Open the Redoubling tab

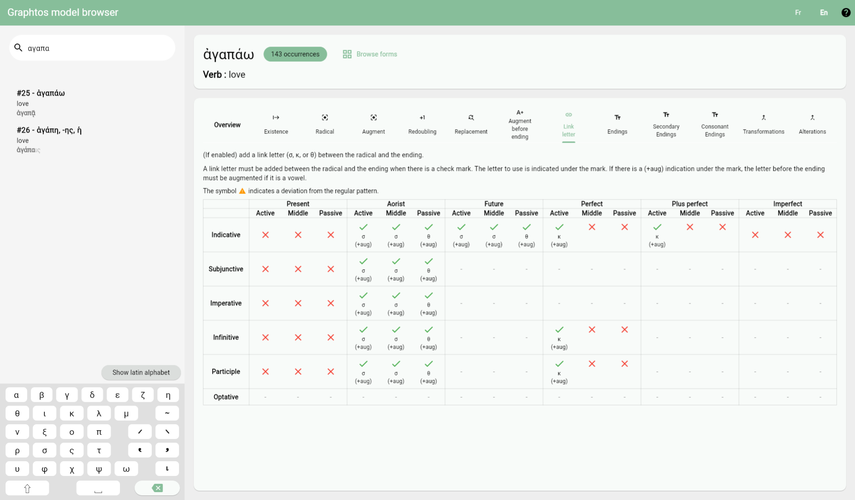(x=422, y=124)
